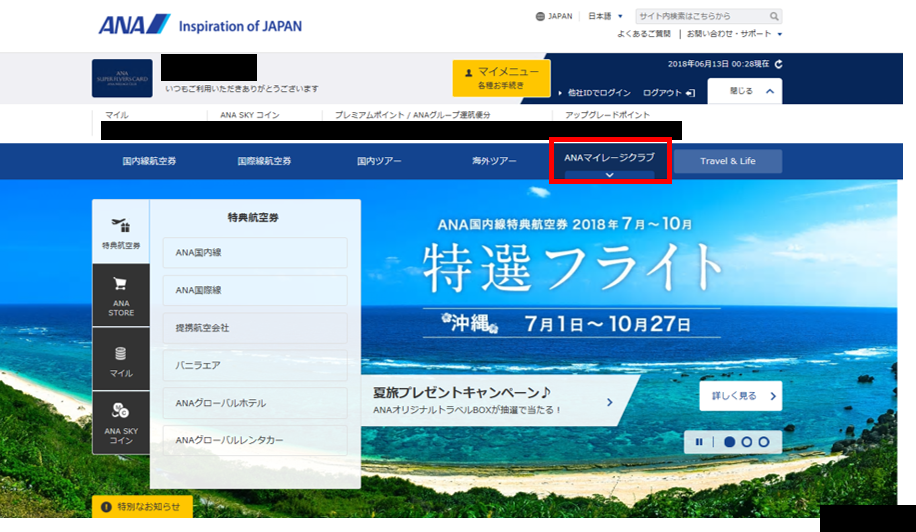This screenshot has height=532, width=916.
Task: Open the マイメニュー yellow button
Action: (501, 78)
